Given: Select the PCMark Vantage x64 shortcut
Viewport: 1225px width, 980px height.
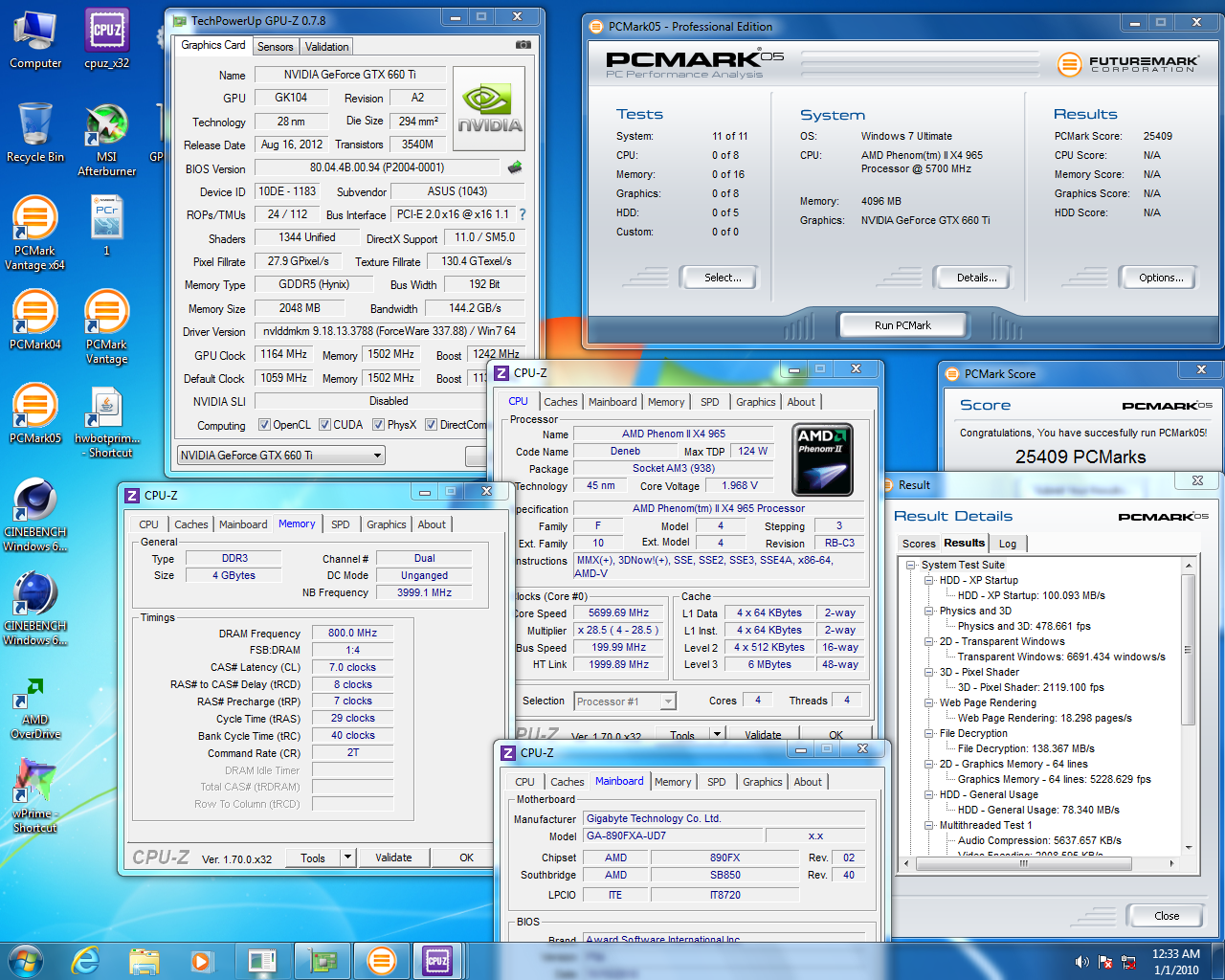Looking at the screenshot, I should click(x=35, y=234).
